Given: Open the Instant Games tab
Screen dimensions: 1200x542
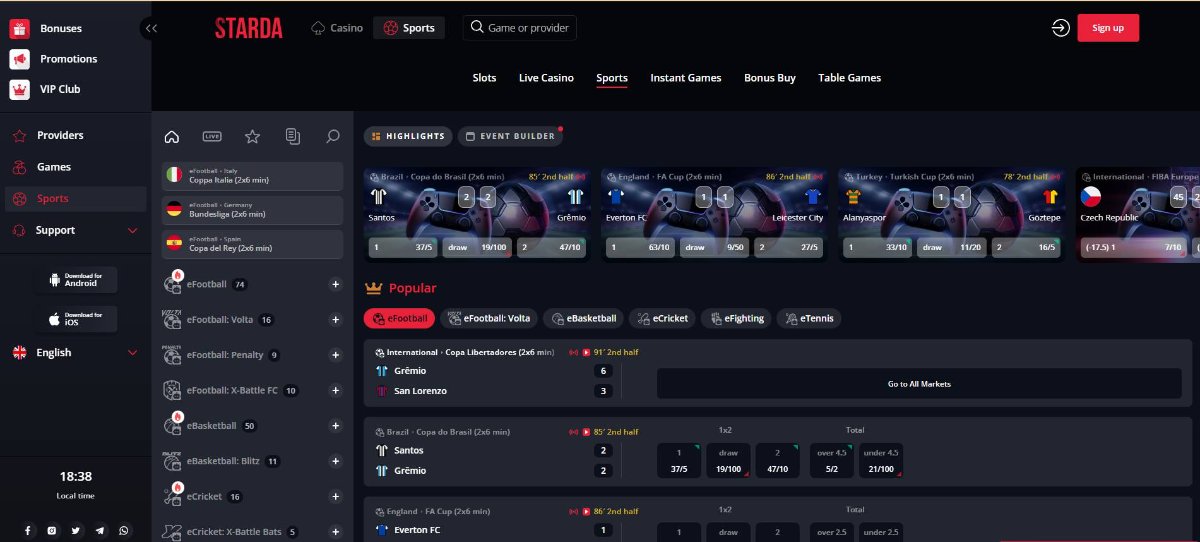Looking at the screenshot, I should click(686, 78).
